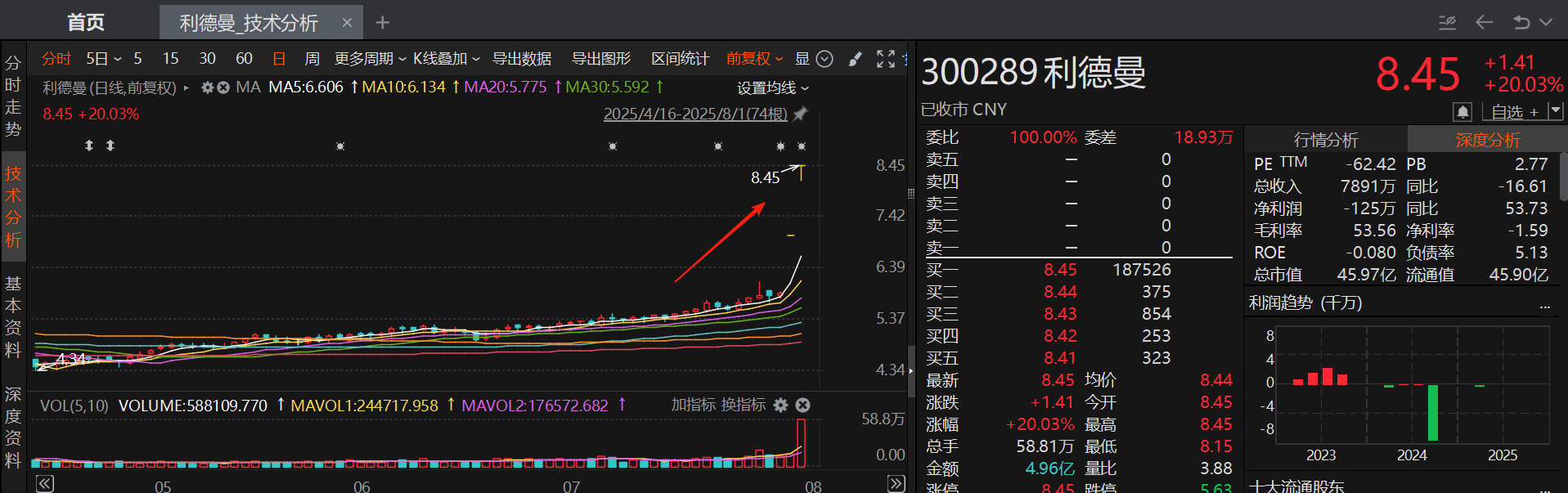Select the weekly 周 K-line period
1568x493 pixels.
312,59
